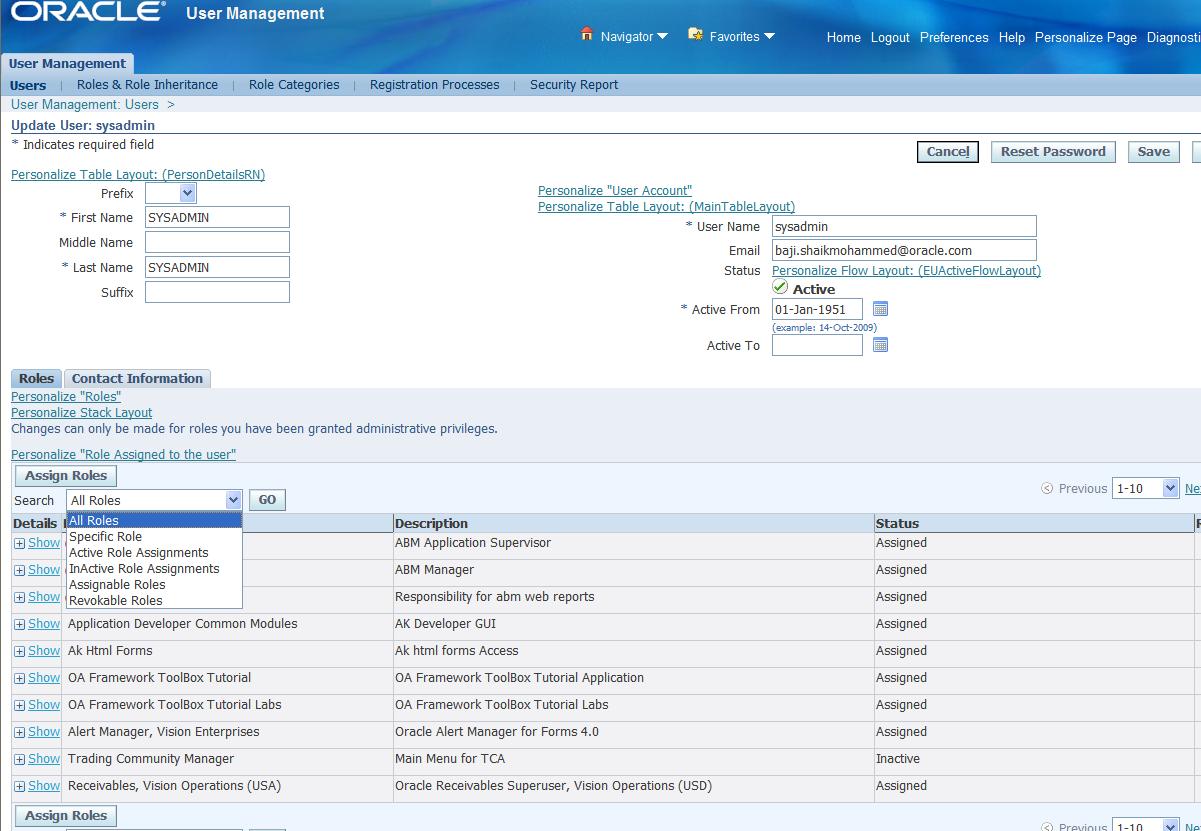Expand details for Ak Html Forms row
The width and height of the screenshot is (1201, 831).
(20, 651)
